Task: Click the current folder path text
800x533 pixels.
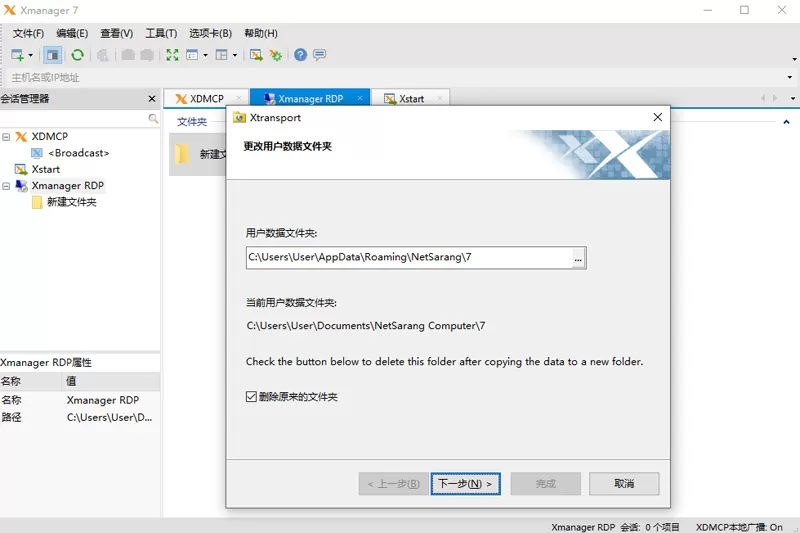Action: (365, 326)
